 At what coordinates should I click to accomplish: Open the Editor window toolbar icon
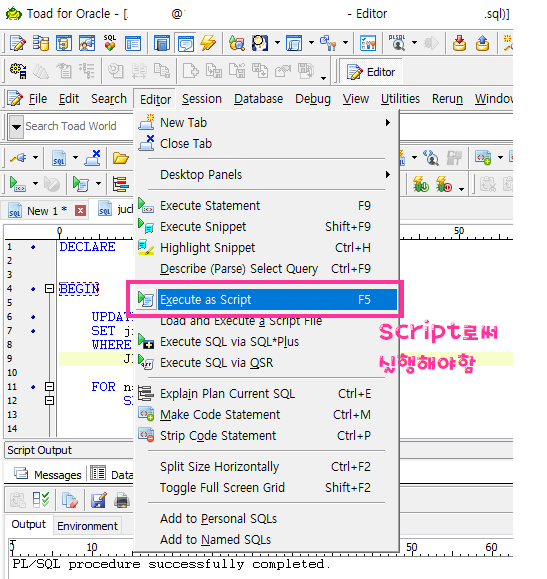(17, 43)
